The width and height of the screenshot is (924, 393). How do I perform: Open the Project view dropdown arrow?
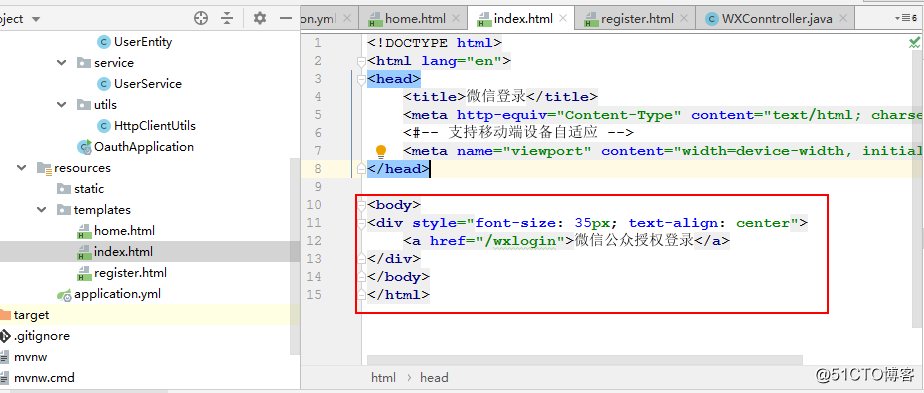click(x=36, y=19)
